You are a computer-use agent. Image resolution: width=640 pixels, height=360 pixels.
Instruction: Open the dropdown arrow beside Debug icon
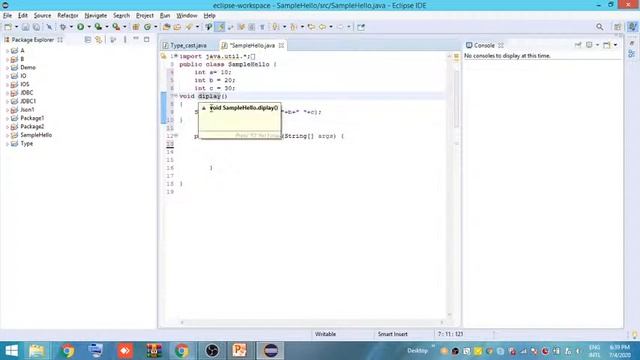pos(71,27)
